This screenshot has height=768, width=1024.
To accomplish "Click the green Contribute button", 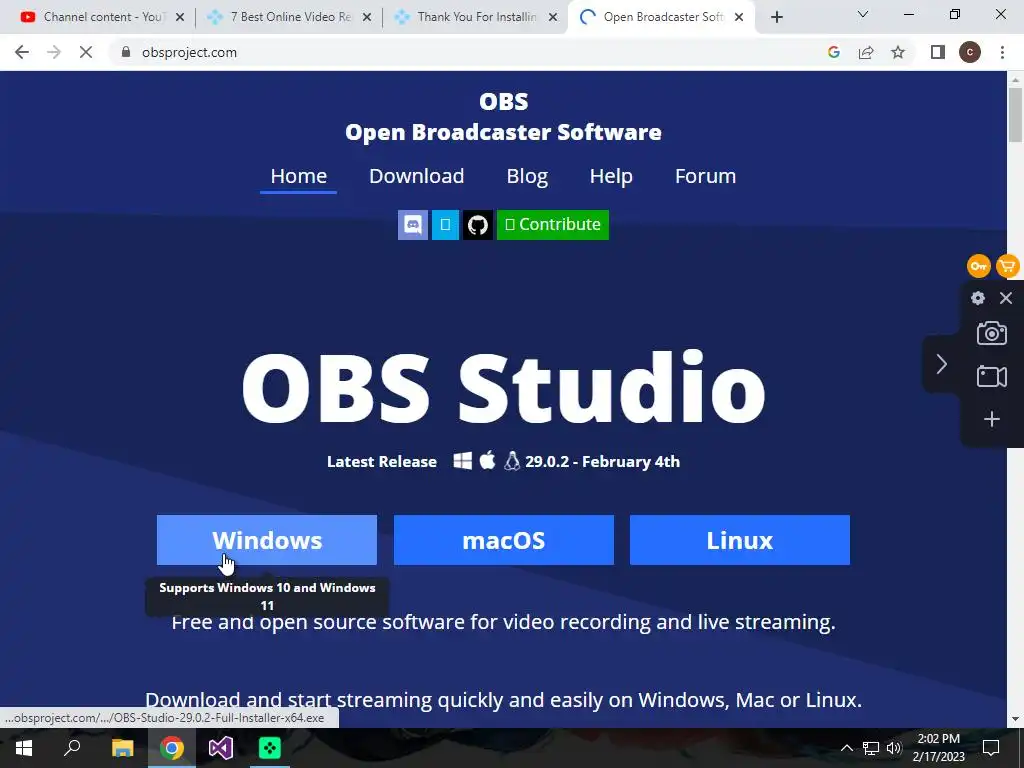I will [x=552, y=225].
